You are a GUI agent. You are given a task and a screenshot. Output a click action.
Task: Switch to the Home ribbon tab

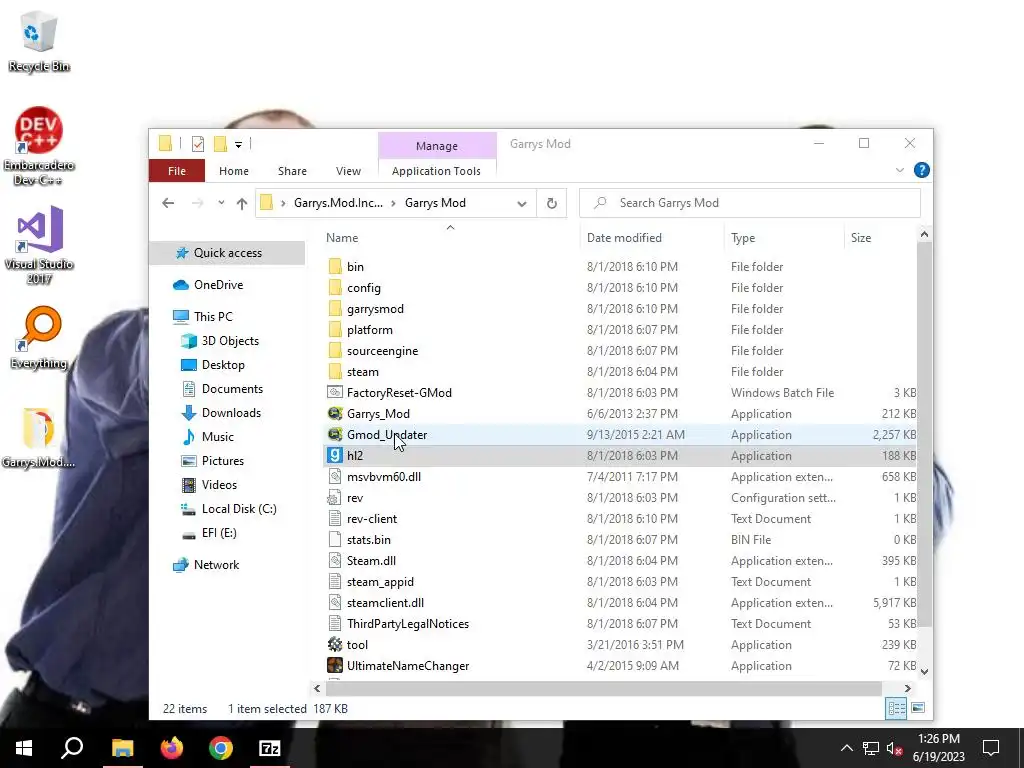pyautogui.click(x=234, y=171)
